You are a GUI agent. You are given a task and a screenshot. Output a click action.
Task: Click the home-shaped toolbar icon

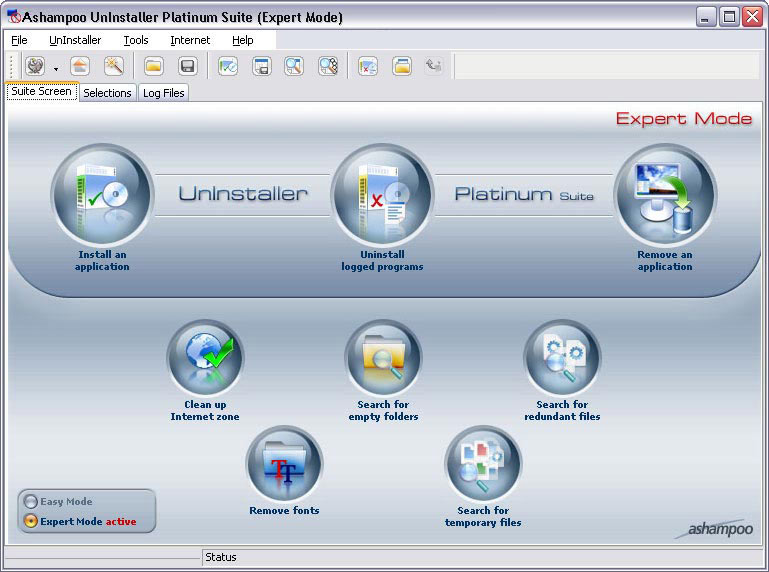pos(80,66)
